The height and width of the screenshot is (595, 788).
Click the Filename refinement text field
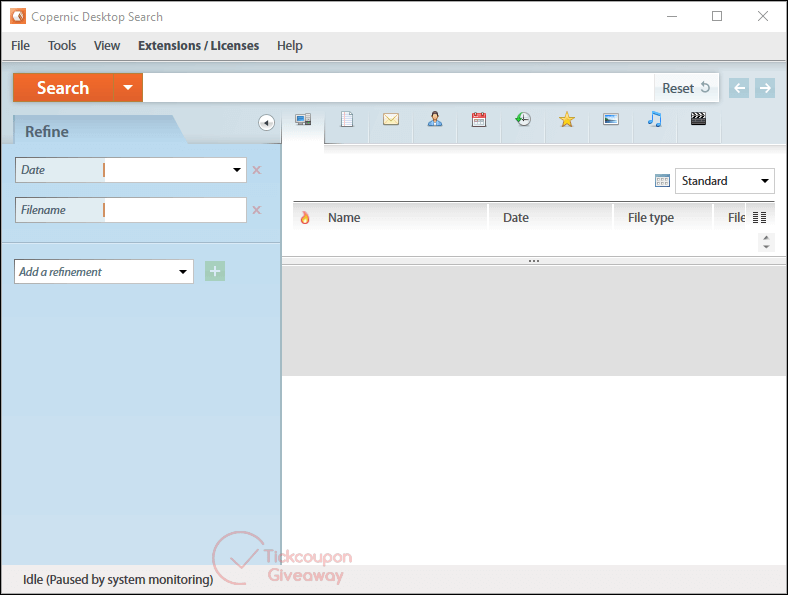pos(175,210)
